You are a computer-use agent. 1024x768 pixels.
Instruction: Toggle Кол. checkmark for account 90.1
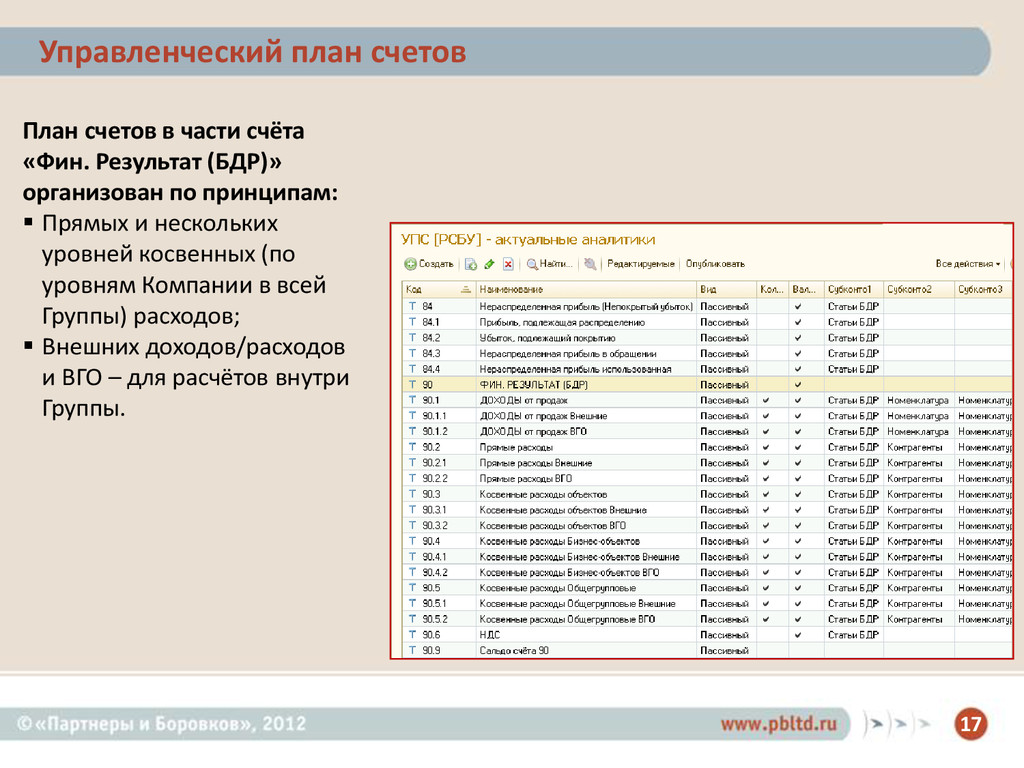(x=766, y=400)
